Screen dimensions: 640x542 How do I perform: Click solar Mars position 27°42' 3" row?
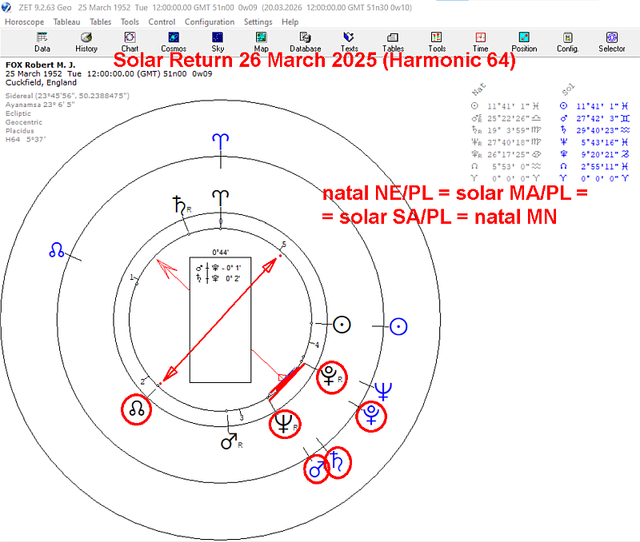tap(594, 118)
